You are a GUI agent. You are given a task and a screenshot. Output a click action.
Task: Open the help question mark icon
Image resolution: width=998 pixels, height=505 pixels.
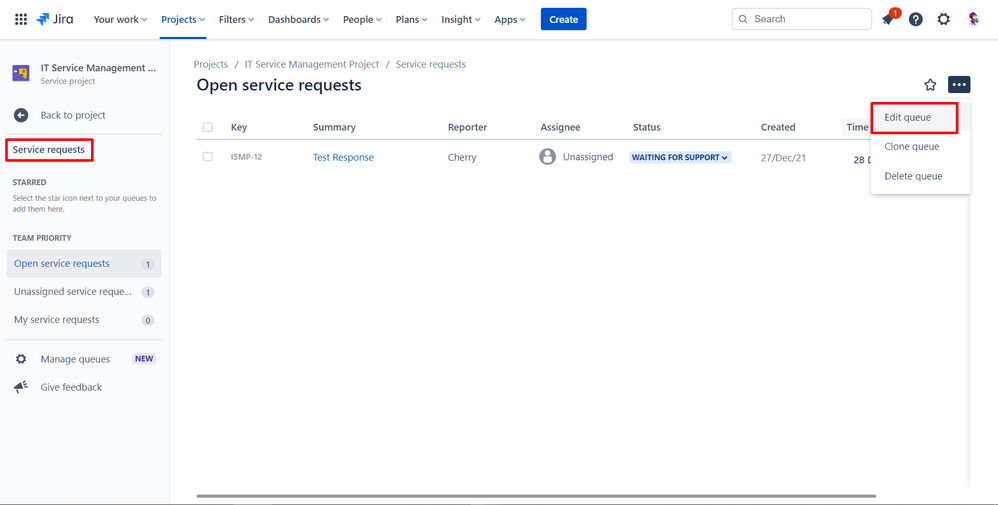click(x=916, y=19)
